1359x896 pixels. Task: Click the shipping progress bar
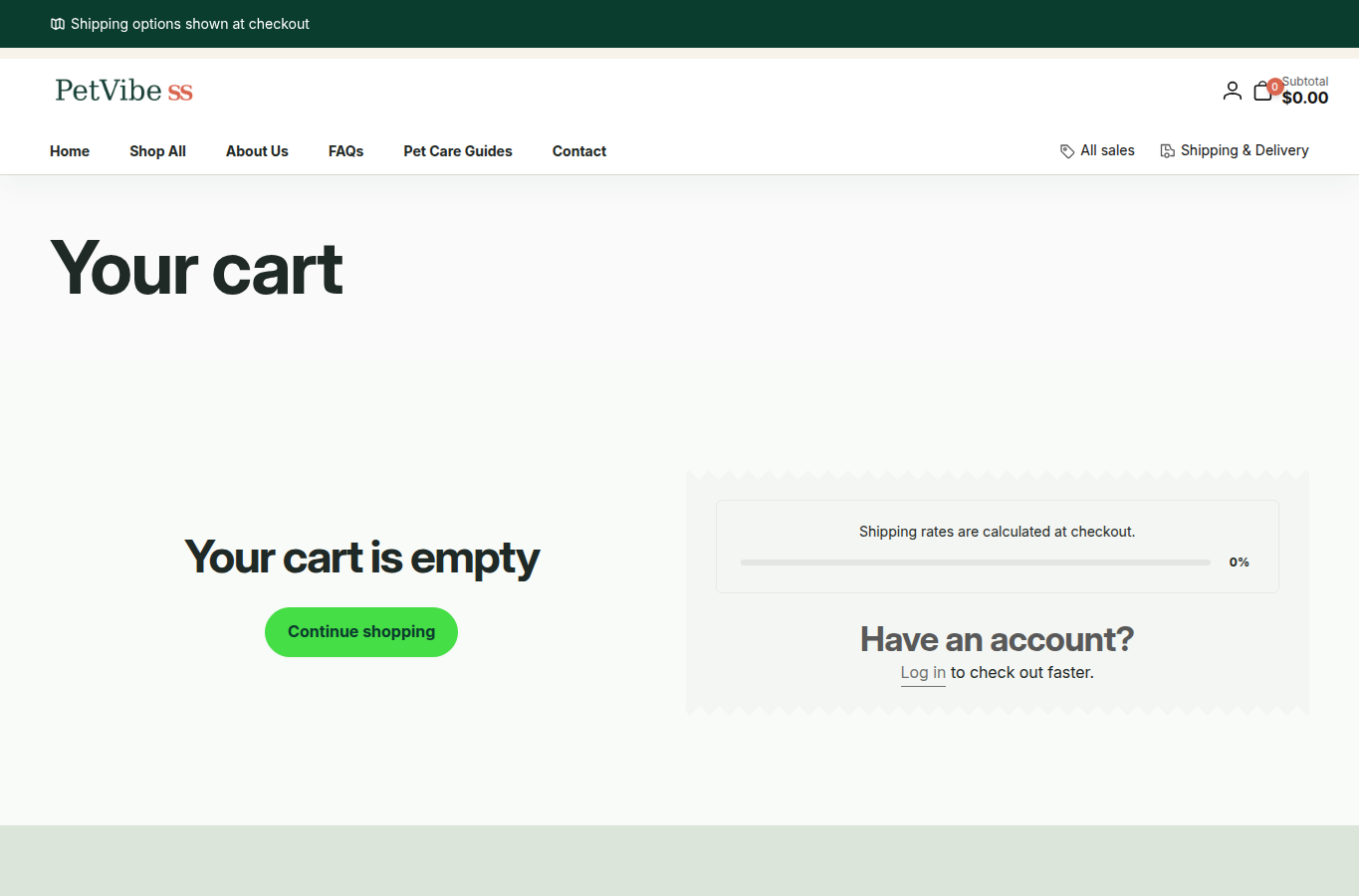pos(976,562)
